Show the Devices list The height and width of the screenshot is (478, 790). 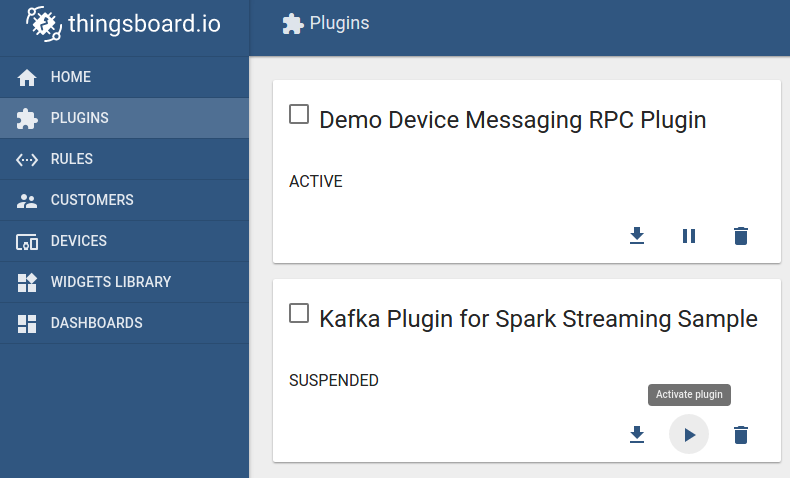click(x=78, y=241)
